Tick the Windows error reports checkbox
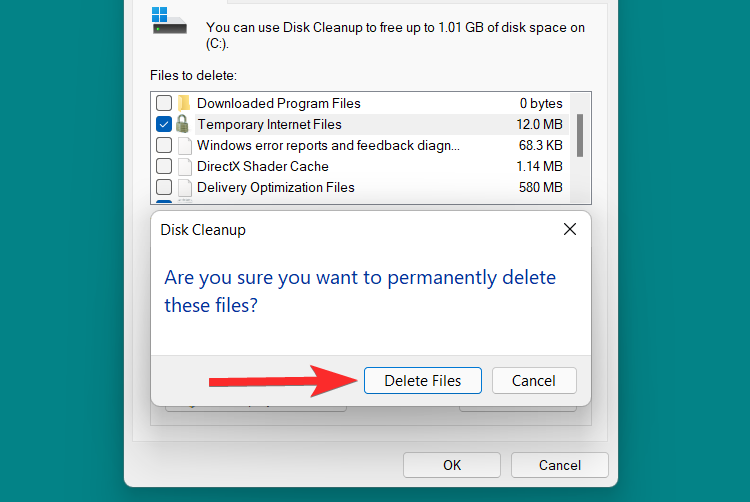The height and width of the screenshot is (502, 750). [x=164, y=146]
